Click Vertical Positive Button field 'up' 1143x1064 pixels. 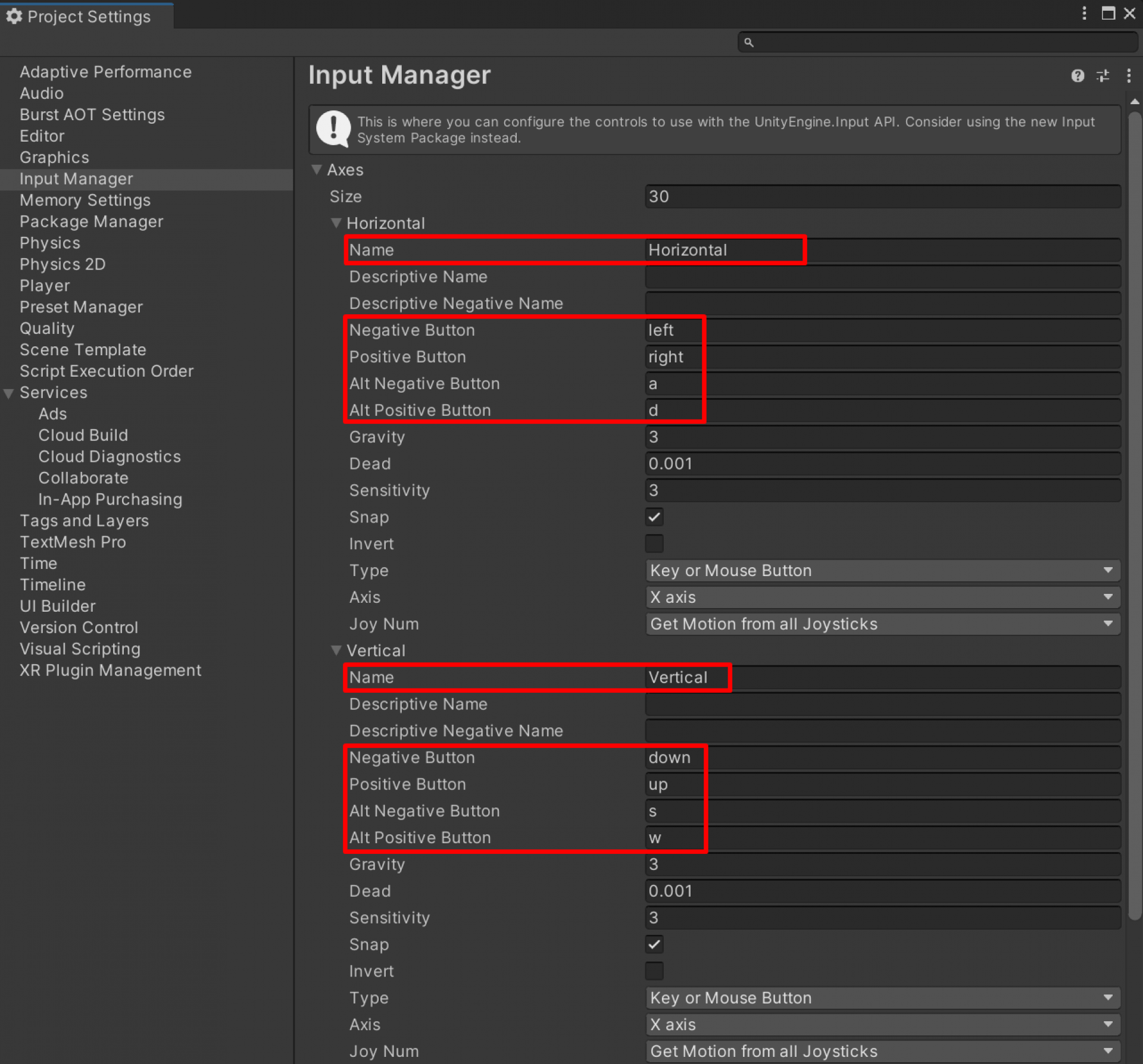click(x=883, y=784)
